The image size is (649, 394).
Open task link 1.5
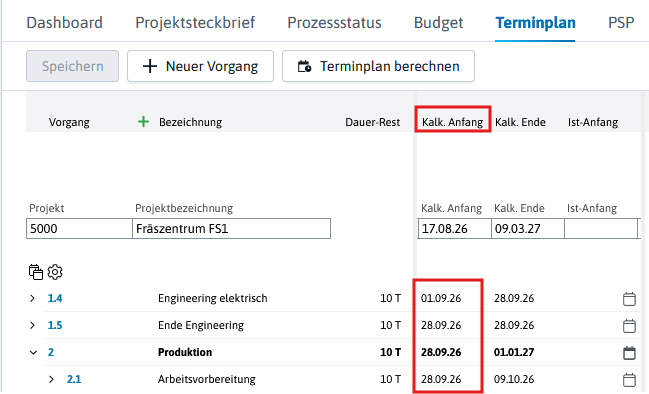coord(55,325)
